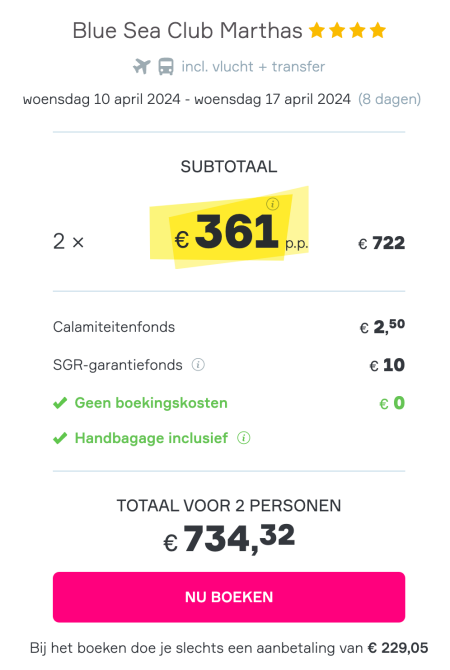Viewport: 450px width, 670px height.
Task: Click the NU BOEKEN button
Action: click(x=229, y=597)
